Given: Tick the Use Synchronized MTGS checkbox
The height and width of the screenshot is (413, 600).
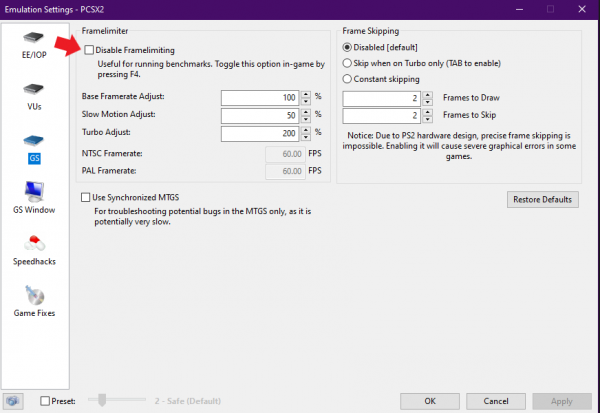Looking at the screenshot, I should (86, 198).
